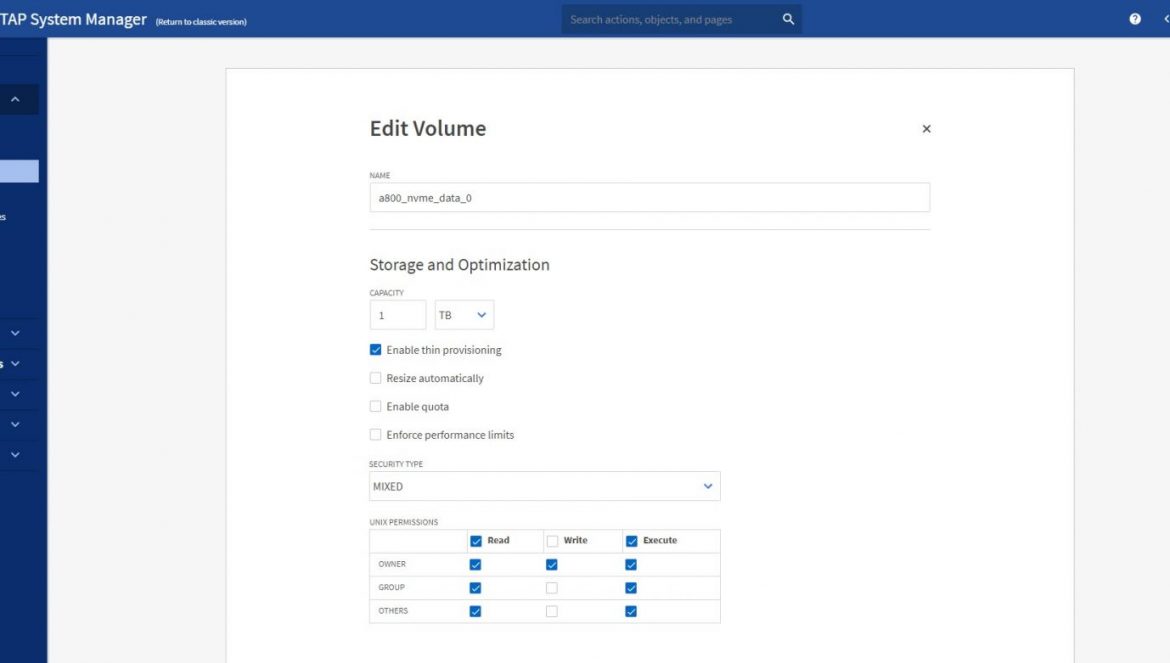Click Return to classic version link
This screenshot has height=663, width=1170.
click(x=201, y=22)
